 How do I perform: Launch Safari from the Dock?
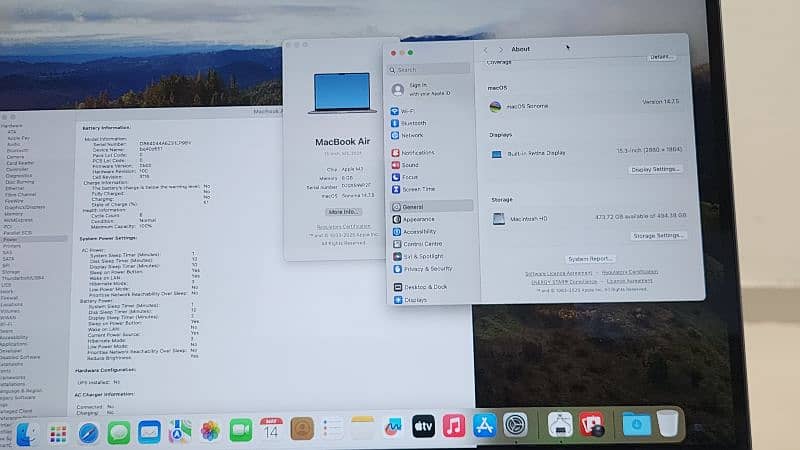[x=88, y=433]
